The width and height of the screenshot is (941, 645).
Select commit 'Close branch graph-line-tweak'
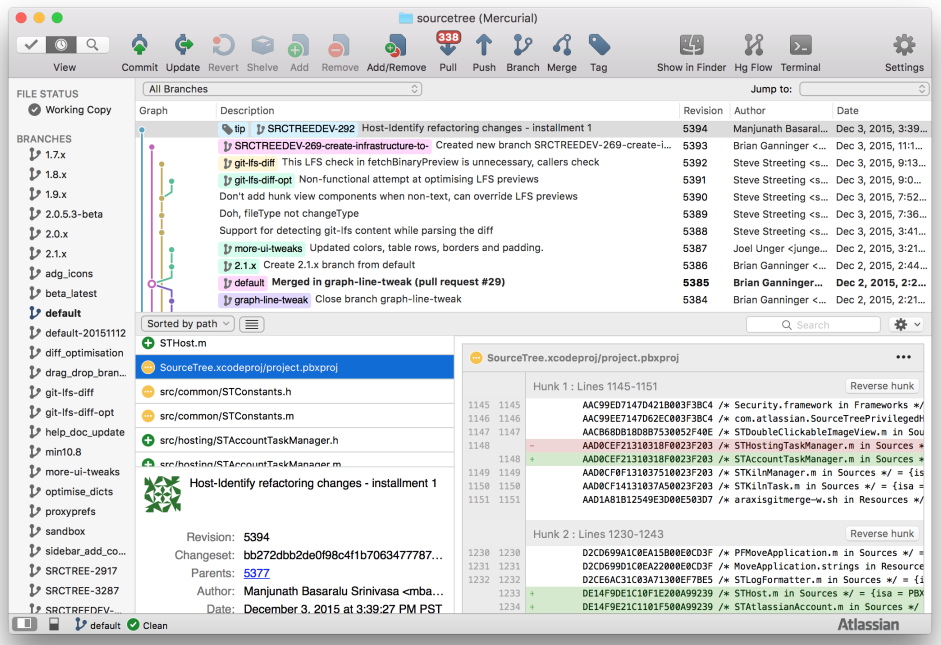click(x=534, y=299)
